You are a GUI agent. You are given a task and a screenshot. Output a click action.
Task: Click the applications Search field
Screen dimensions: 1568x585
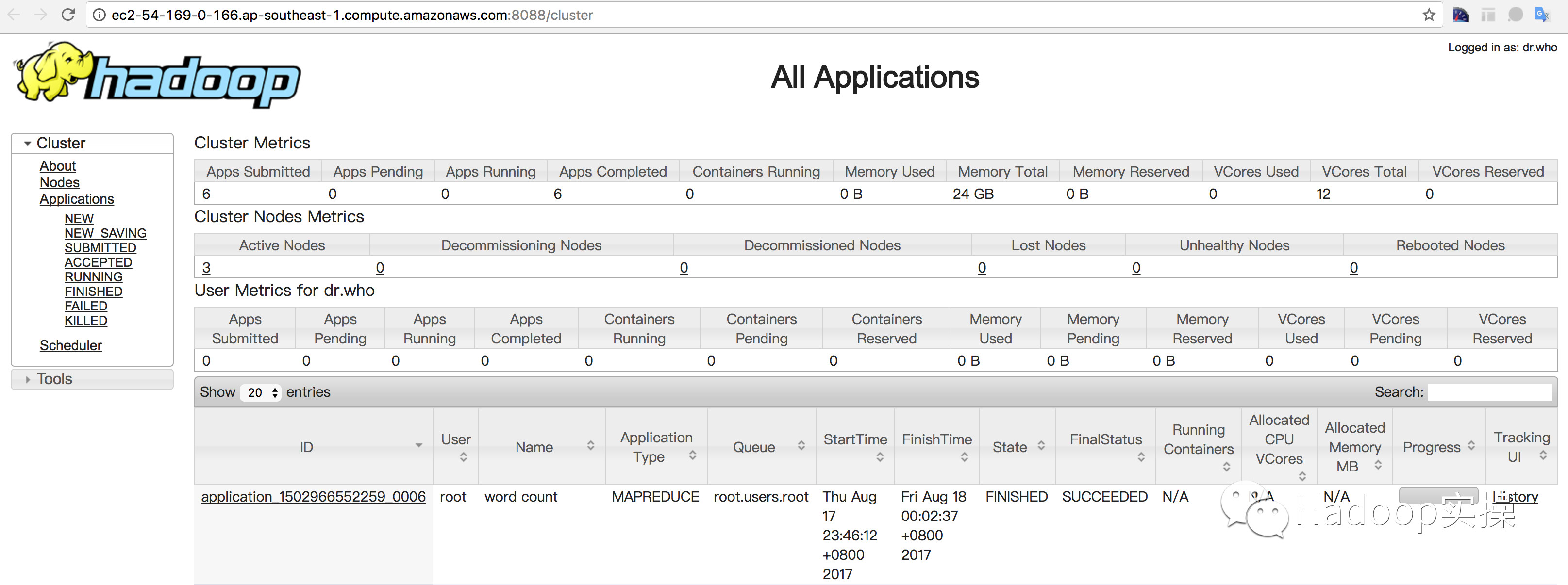click(1490, 392)
